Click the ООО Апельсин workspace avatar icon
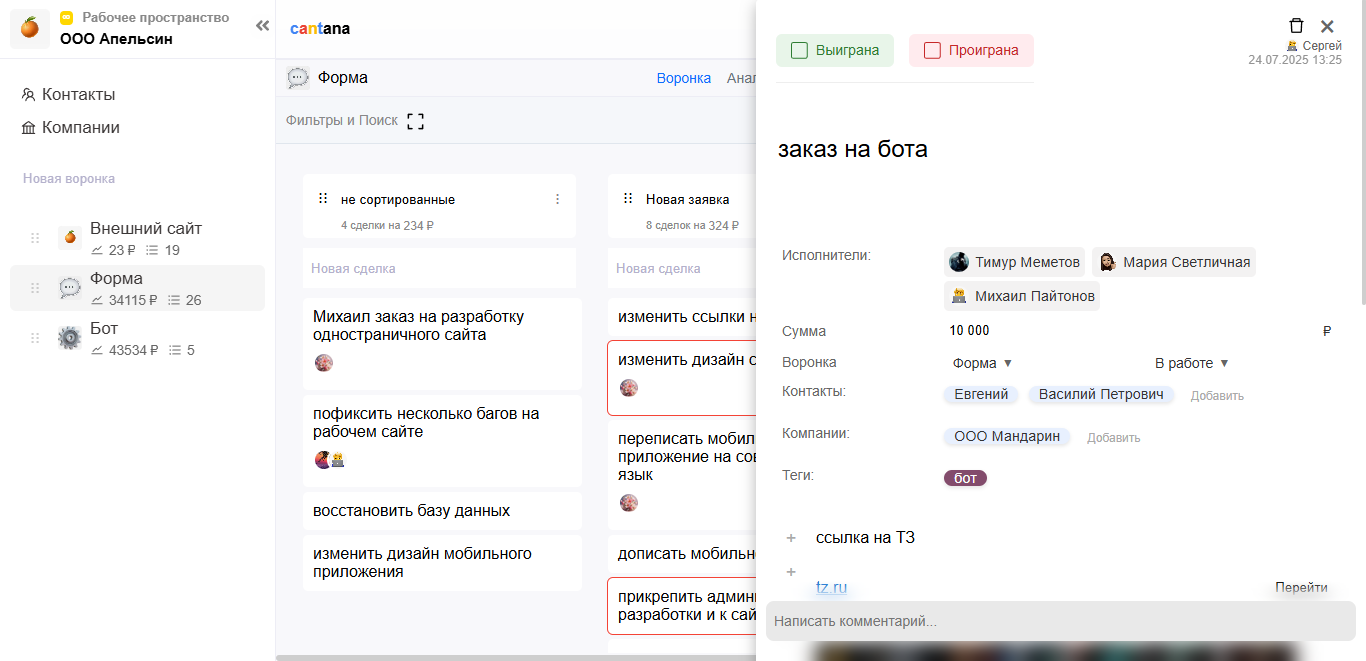This screenshot has height=661, width=1366. pyautogui.click(x=29, y=28)
